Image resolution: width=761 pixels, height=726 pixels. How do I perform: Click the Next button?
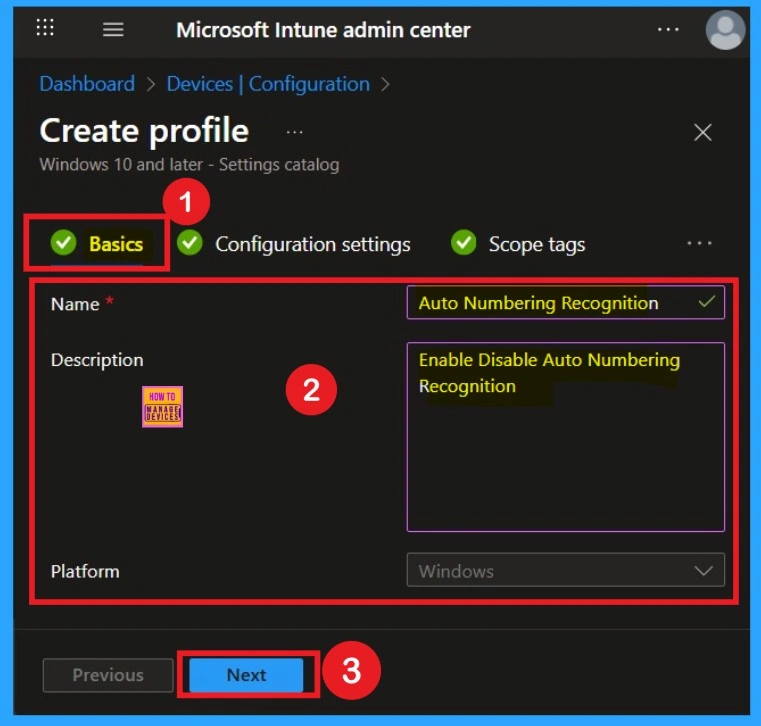click(246, 675)
